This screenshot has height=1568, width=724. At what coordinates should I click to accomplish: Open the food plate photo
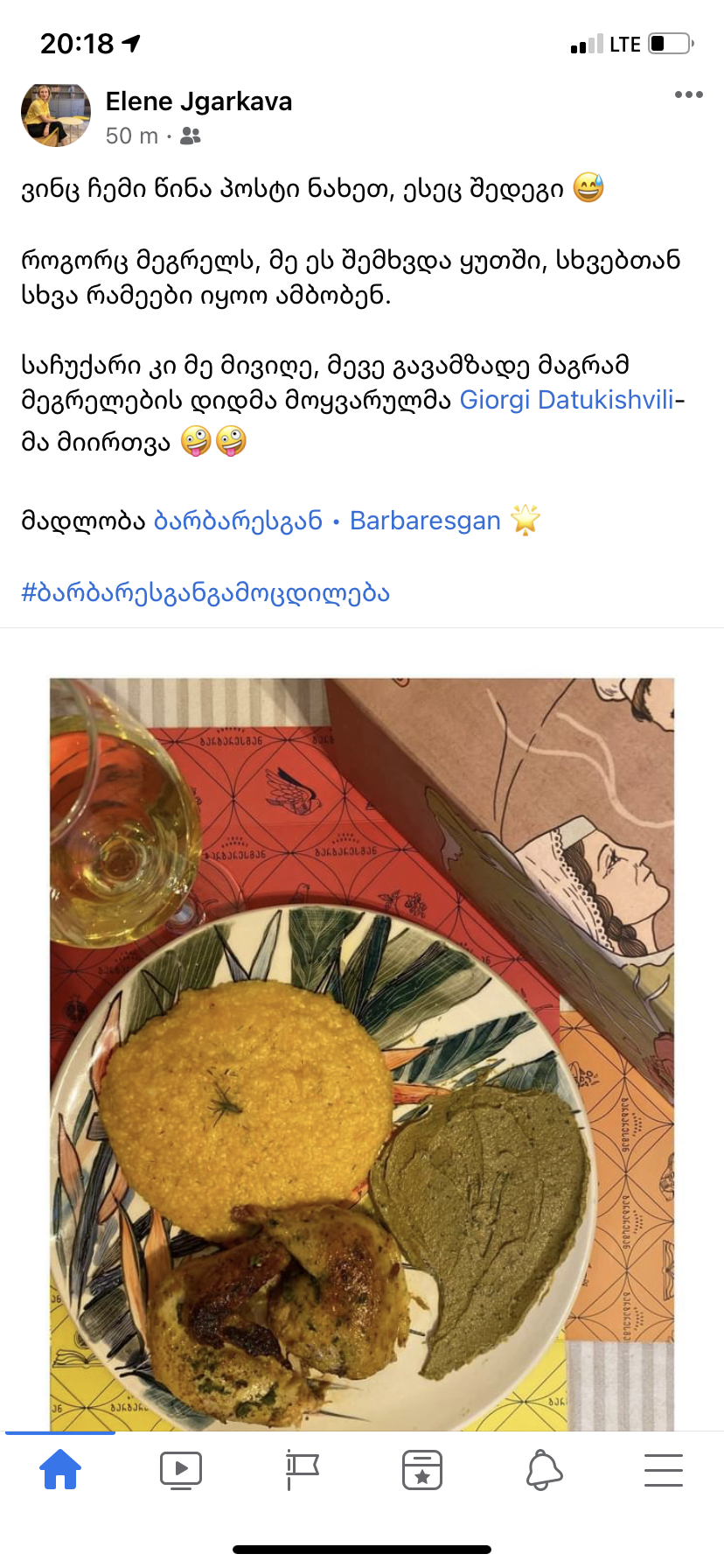(362, 1053)
